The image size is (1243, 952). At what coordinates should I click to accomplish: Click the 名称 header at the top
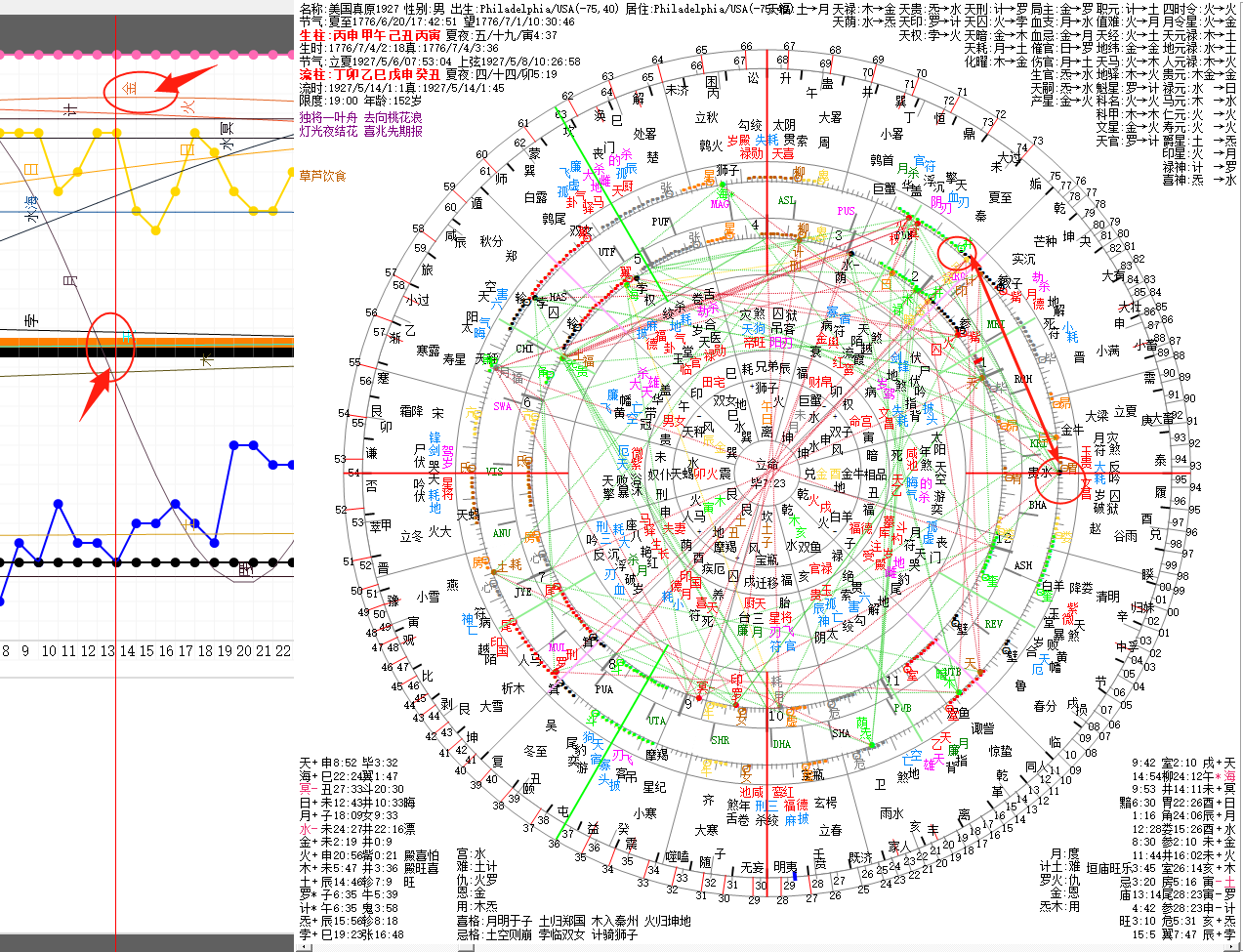314,8
